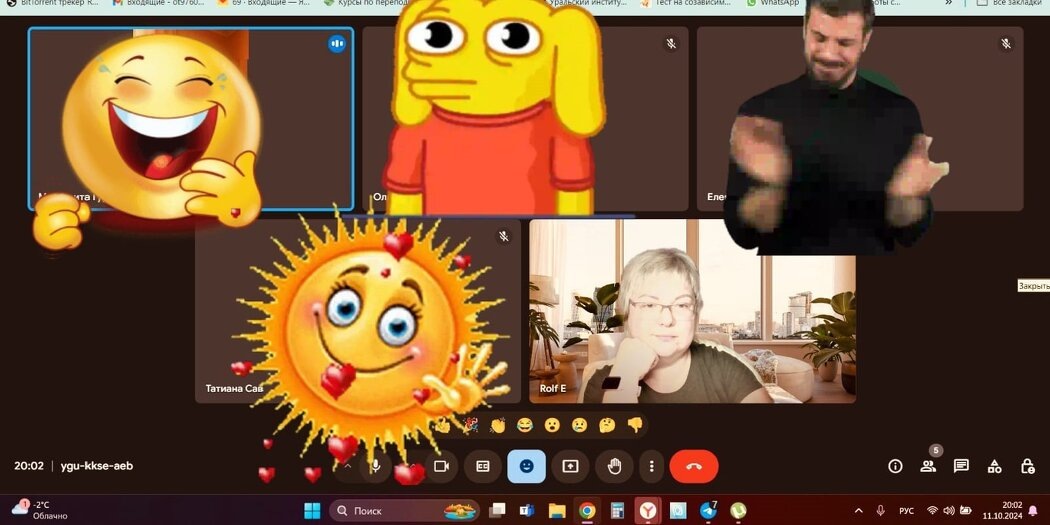Open Wi-Fi network settings in tray
Screen dimensions: 1050x525
(932, 511)
